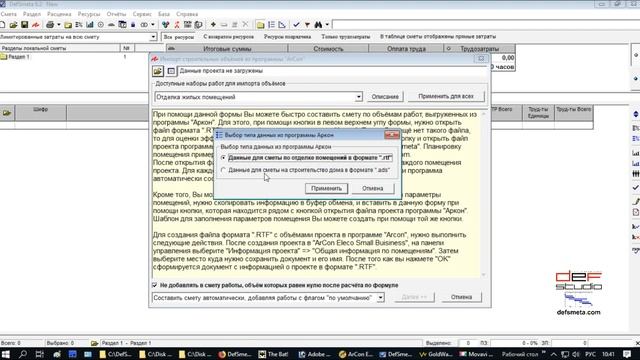Click the green plus add-row icon
640x360 pixels.
[x=213, y=25]
